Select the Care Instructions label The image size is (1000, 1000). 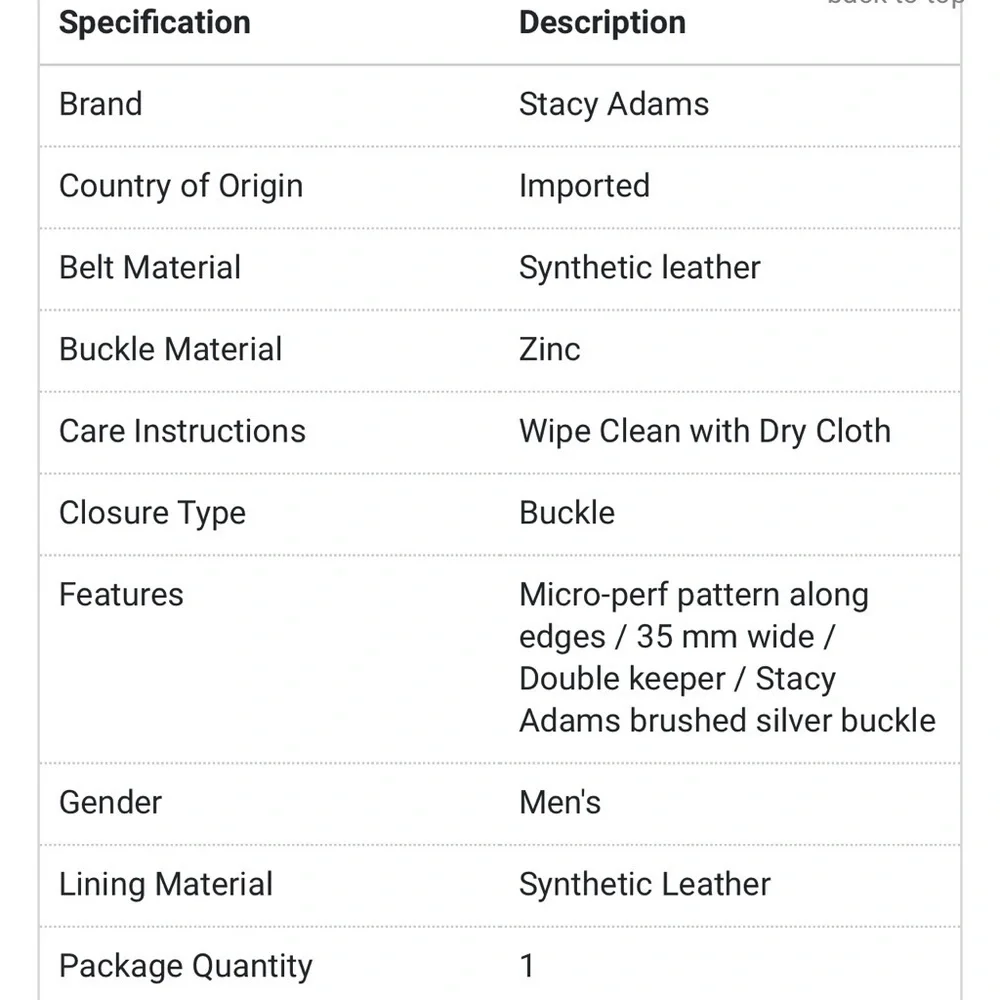pos(182,431)
